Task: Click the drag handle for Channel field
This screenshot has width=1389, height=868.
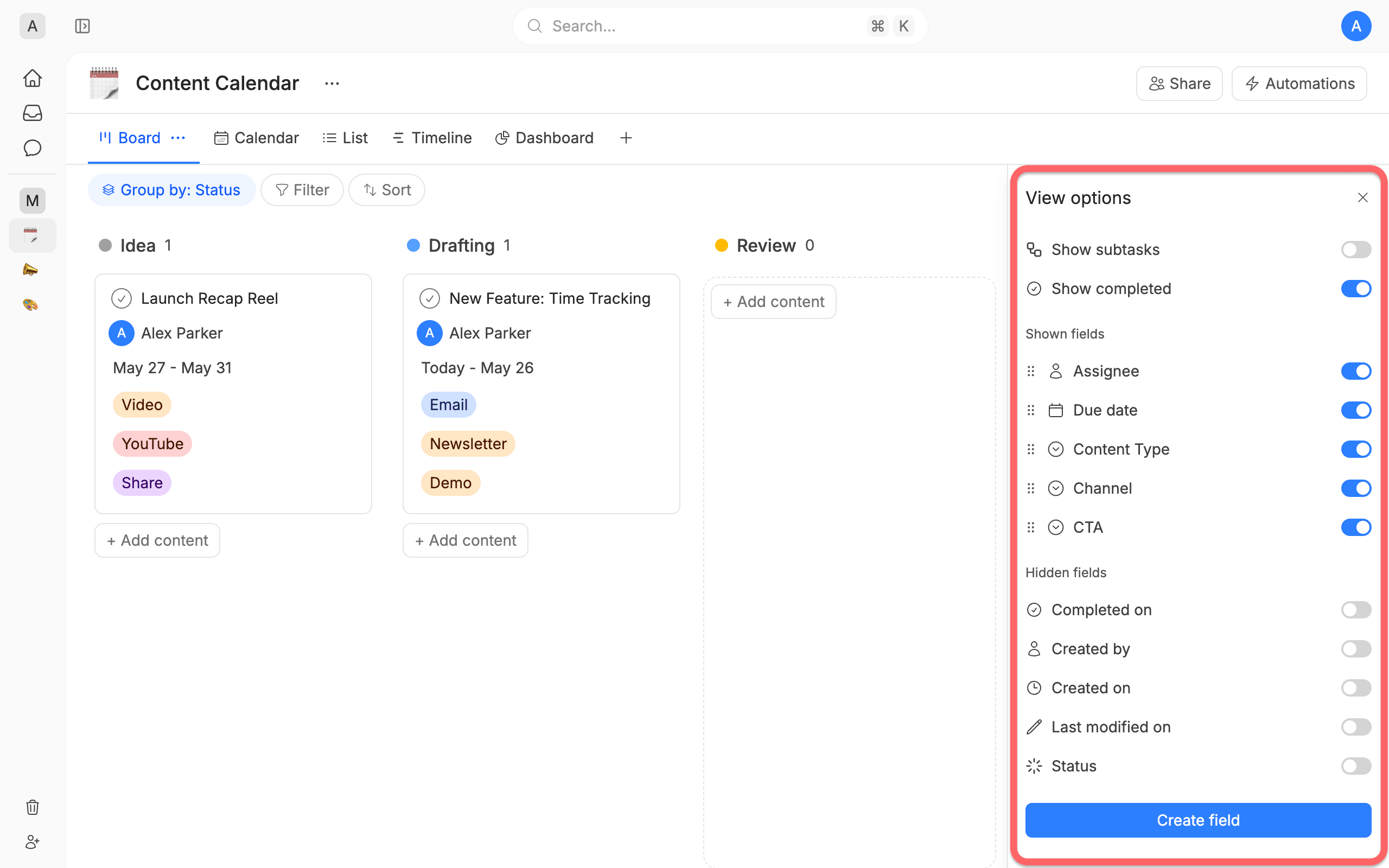Action: (1031, 489)
